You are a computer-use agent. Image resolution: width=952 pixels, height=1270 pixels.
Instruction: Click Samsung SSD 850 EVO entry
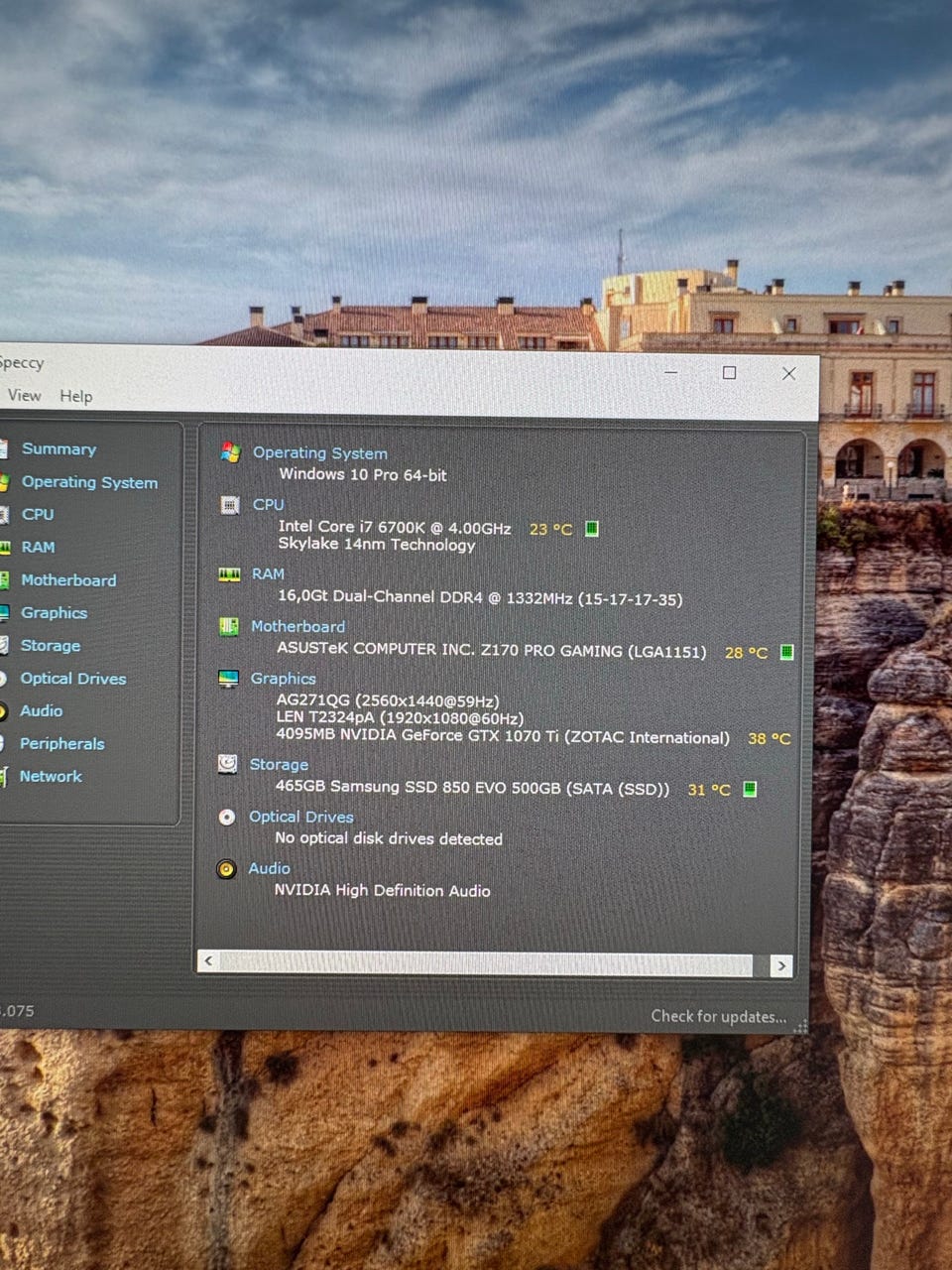point(472,788)
